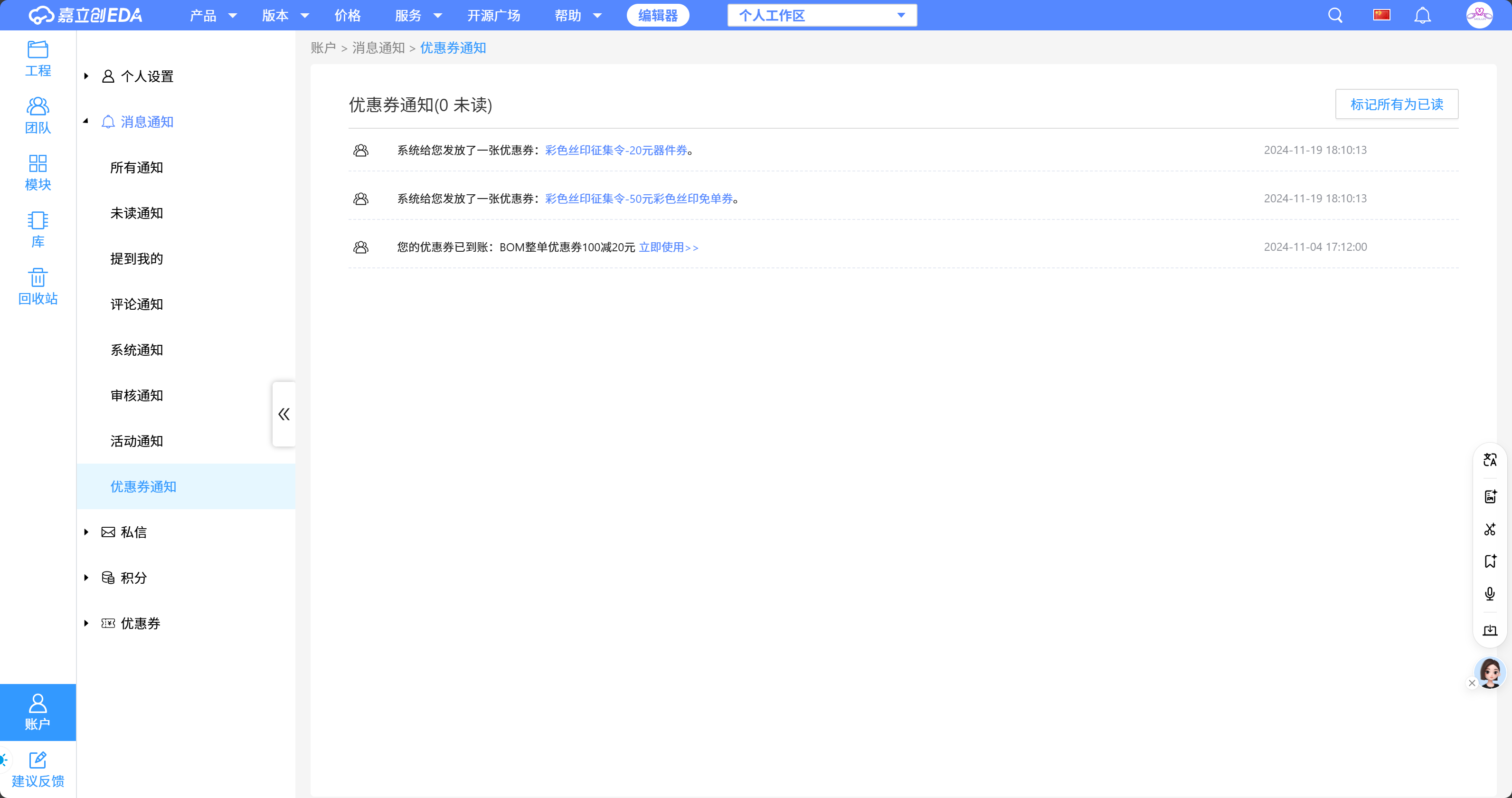Click 账户 in the breadcrumb
This screenshot has height=798, width=1512.
[323, 47]
